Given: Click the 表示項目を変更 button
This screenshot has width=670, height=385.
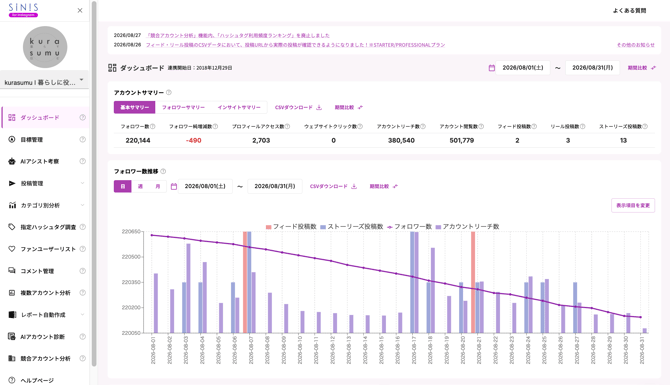Looking at the screenshot, I should pyautogui.click(x=633, y=205).
